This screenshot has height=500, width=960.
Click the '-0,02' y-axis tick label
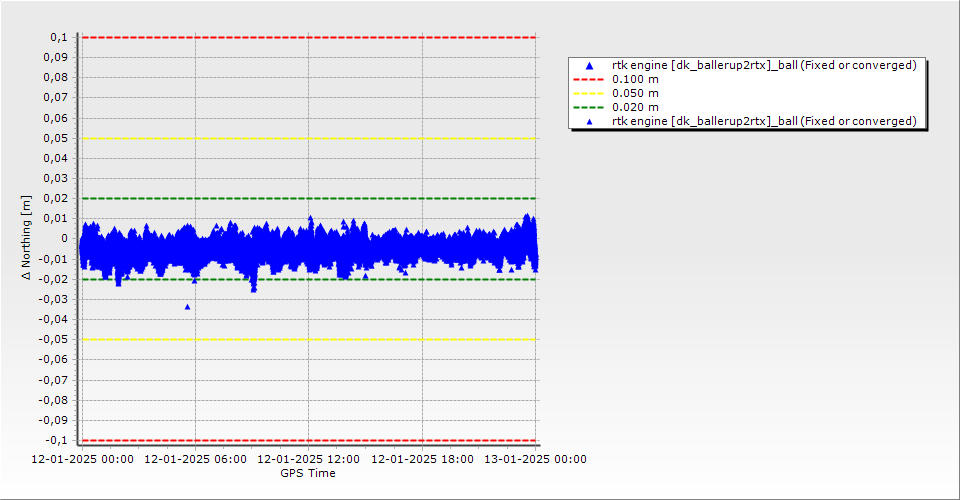(53, 279)
